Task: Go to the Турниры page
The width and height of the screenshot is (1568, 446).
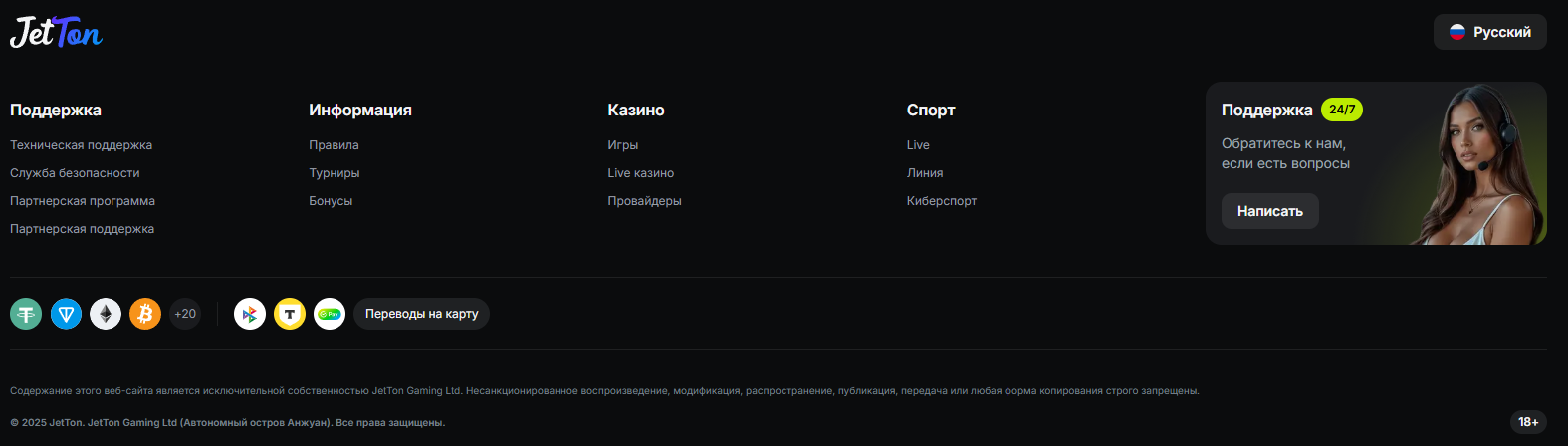Action: [x=334, y=173]
